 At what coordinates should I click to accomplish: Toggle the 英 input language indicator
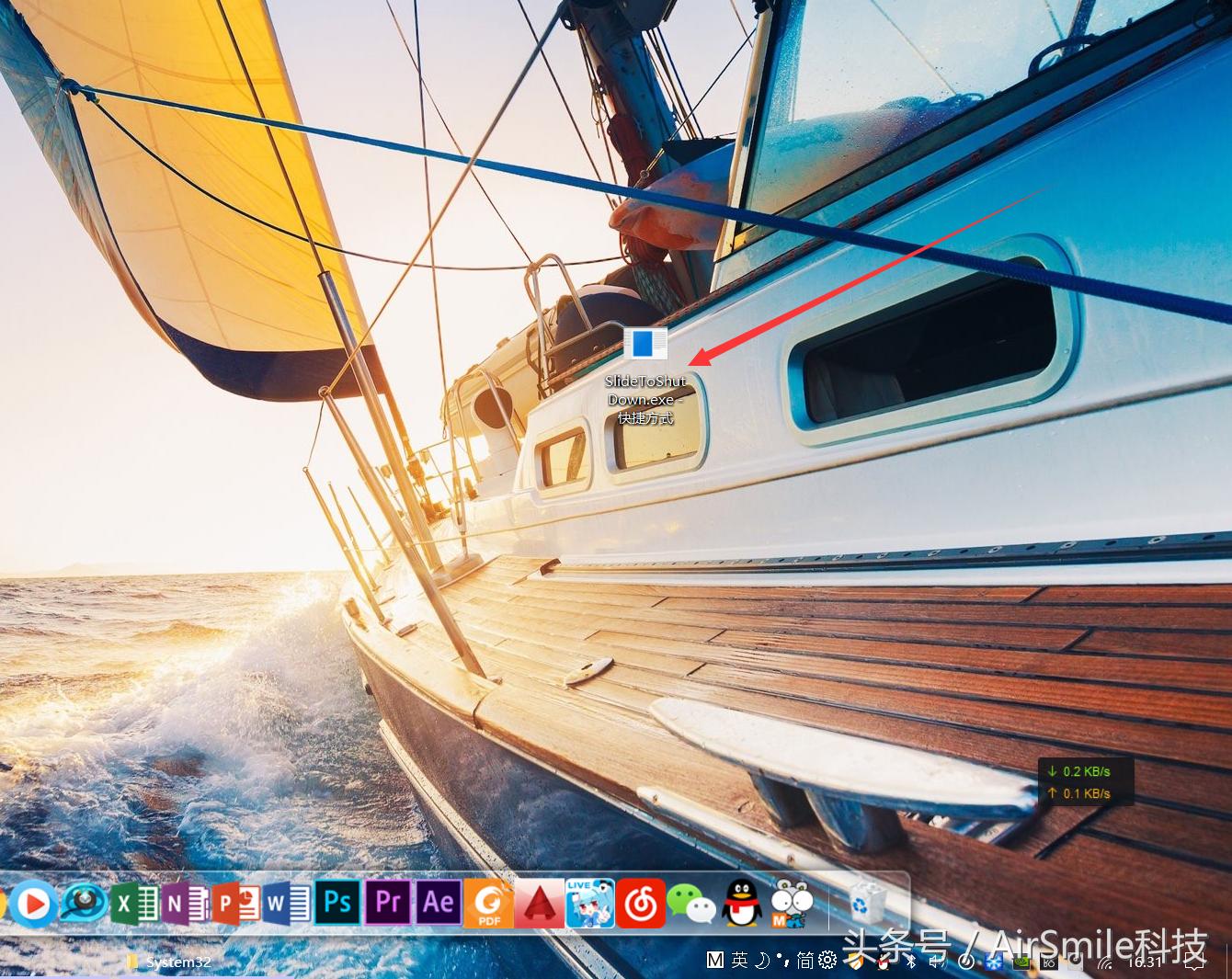(x=741, y=961)
